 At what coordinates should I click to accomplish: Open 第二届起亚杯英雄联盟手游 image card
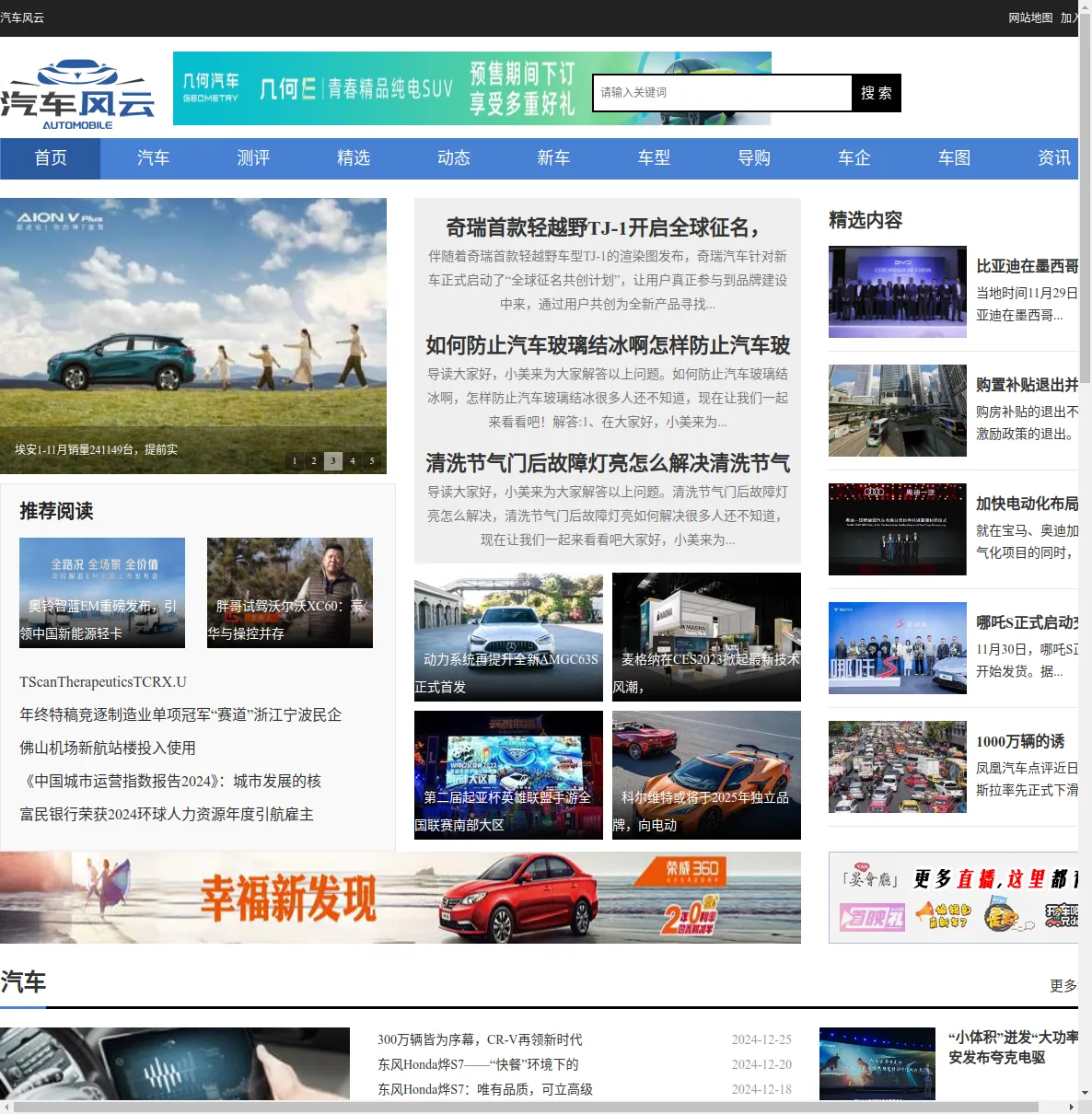[x=508, y=775]
